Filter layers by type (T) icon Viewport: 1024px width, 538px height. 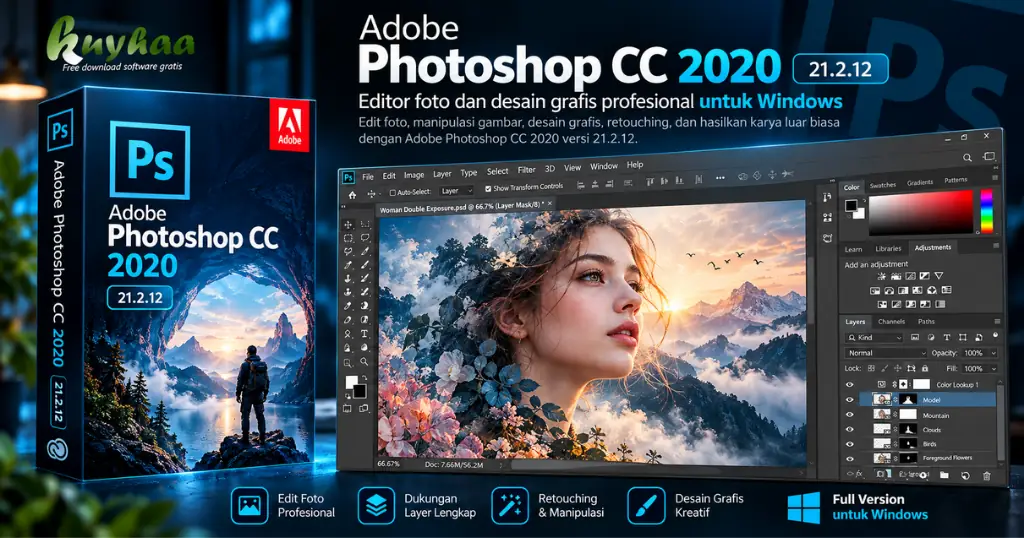(x=947, y=338)
